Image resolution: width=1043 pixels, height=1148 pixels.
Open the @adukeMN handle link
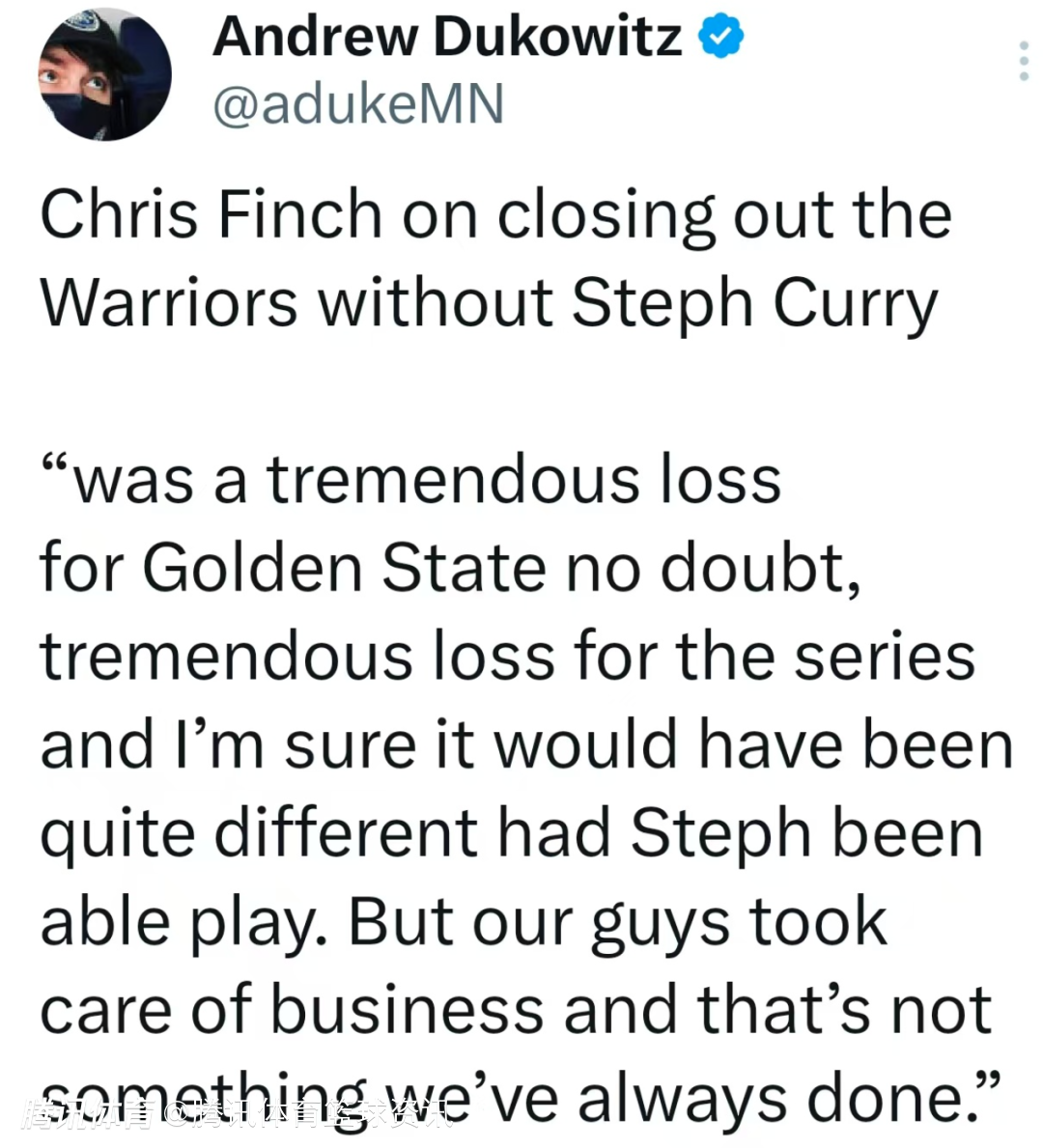[357, 103]
